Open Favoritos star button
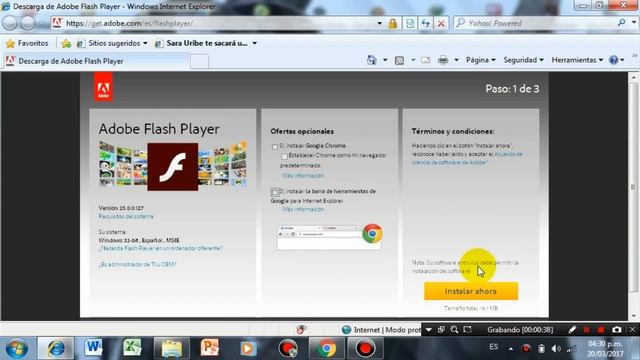 point(27,43)
